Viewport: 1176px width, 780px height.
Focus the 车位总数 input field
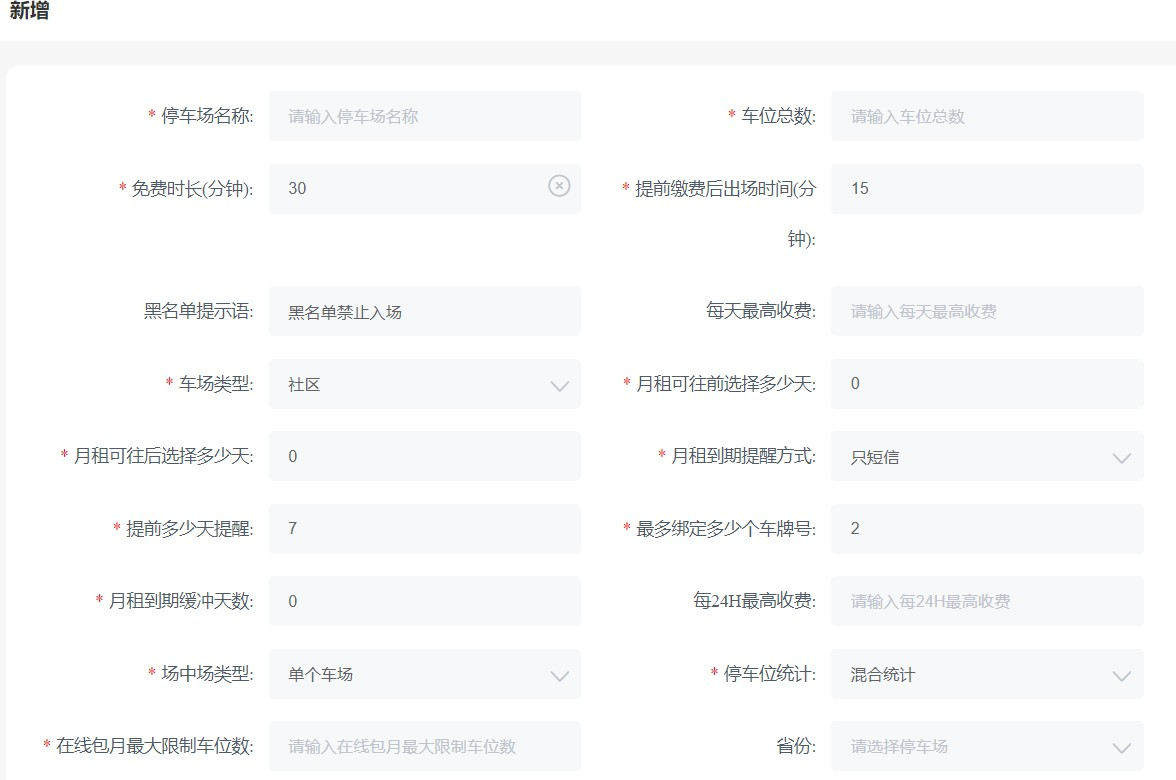click(x=986, y=116)
